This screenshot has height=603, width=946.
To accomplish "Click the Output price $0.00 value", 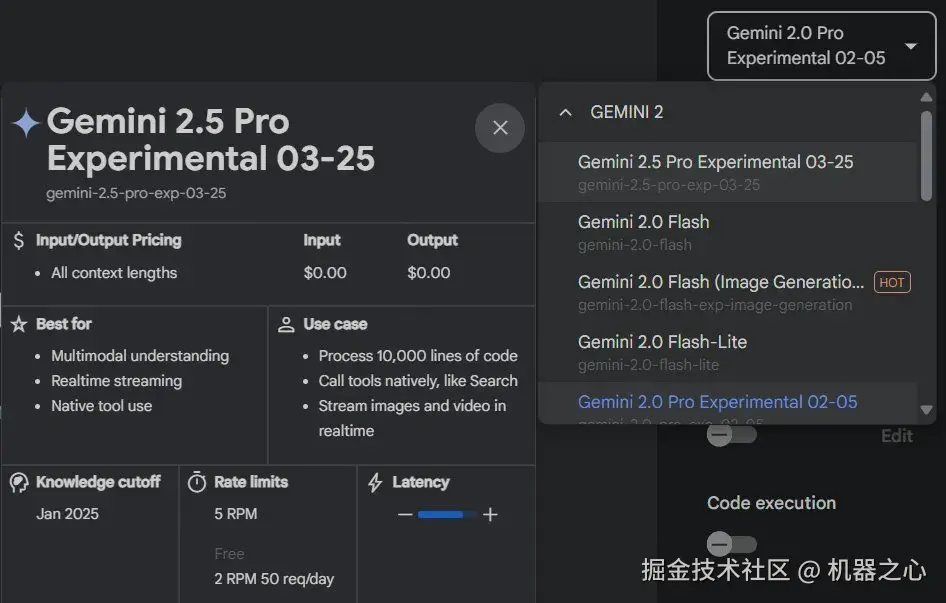I will (428, 273).
